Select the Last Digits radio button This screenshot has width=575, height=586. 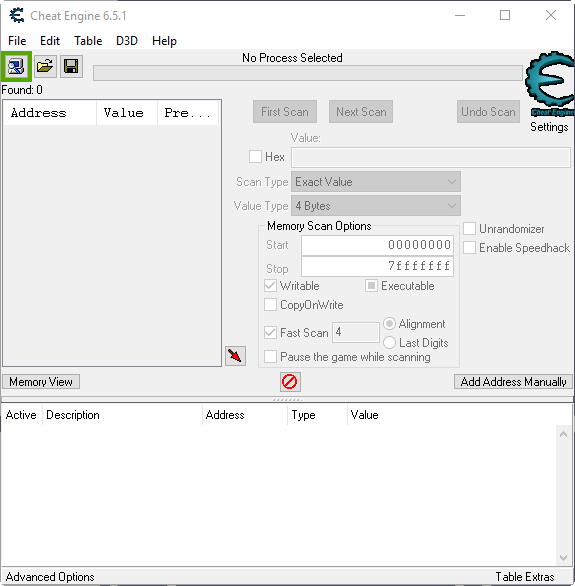[389, 343]
